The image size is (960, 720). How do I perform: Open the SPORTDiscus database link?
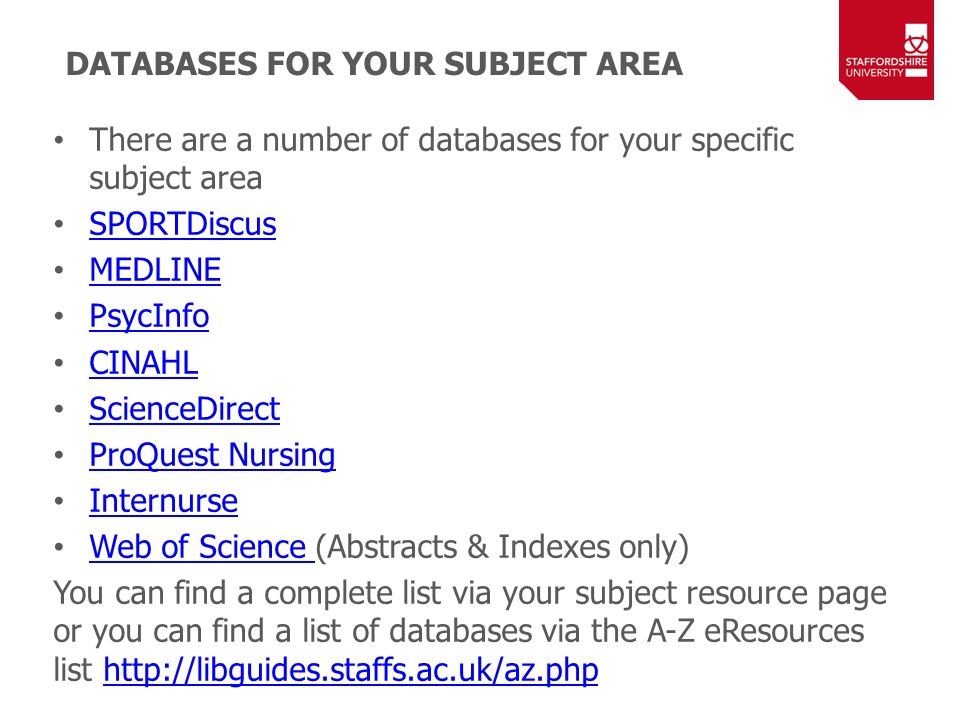182,224
